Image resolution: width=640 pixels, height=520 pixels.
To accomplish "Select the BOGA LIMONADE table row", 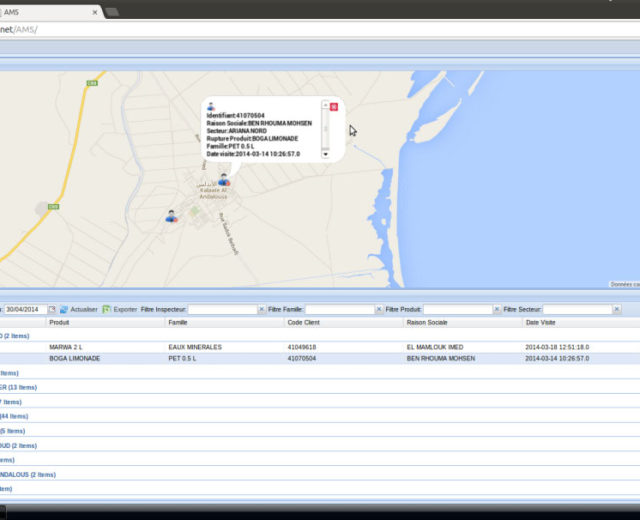I will click(x=300, y=358).
